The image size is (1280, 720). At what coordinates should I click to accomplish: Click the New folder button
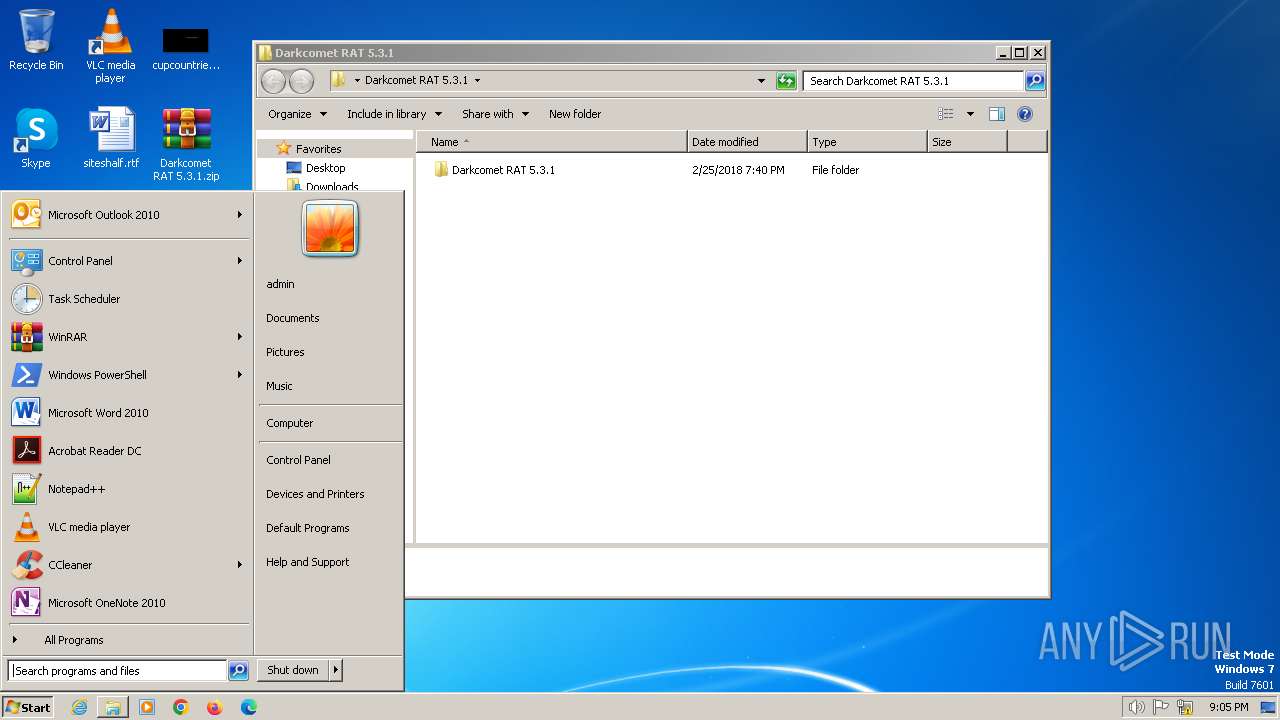click(575, 114)
